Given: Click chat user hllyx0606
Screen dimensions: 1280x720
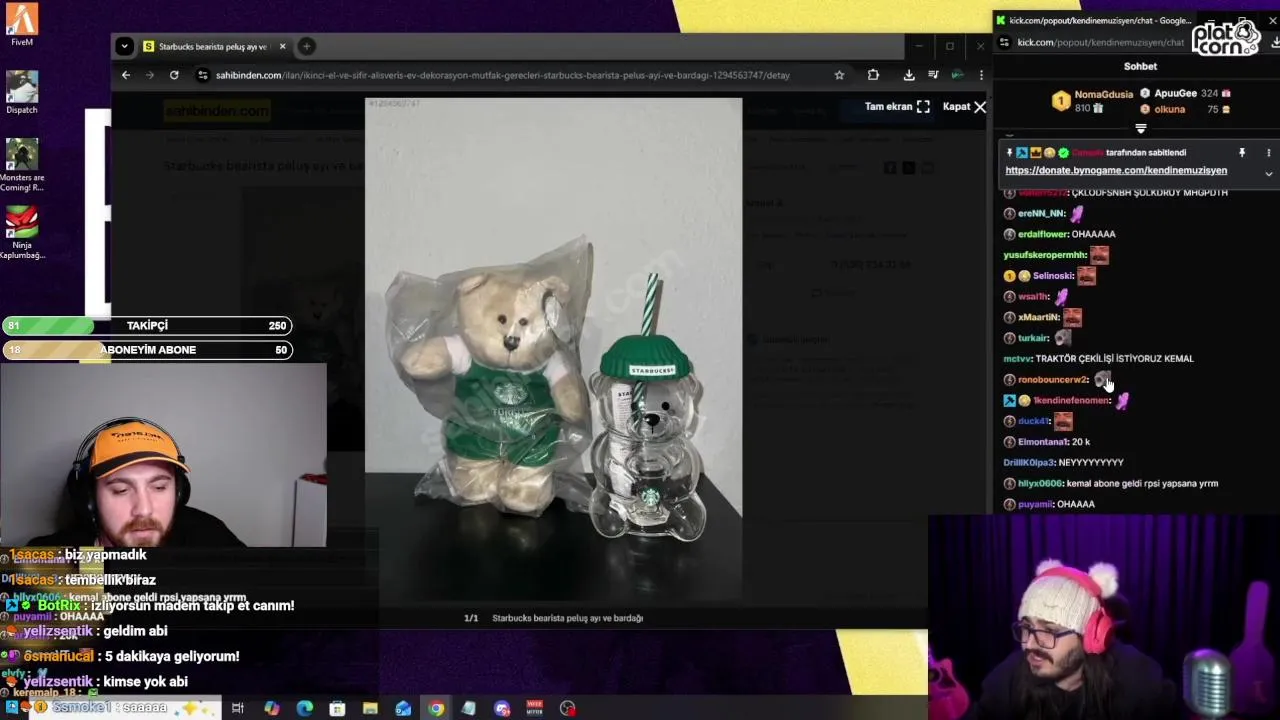Looking at the screenshot, I should 1040,484.
